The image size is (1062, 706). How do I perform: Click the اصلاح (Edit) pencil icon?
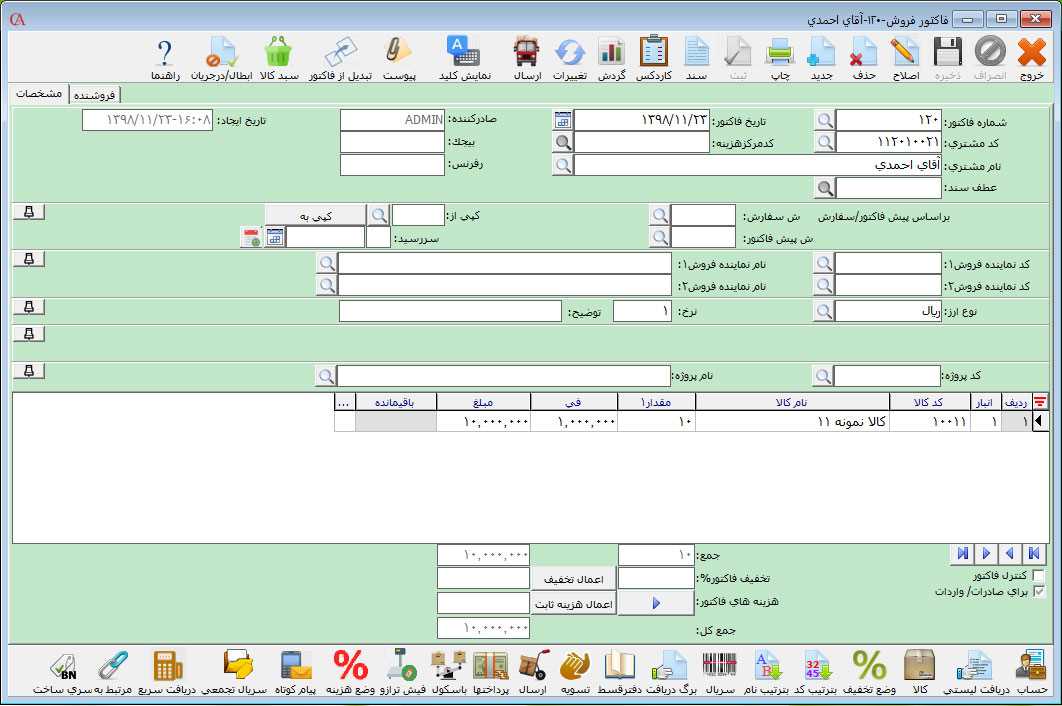tap(905, 58)
